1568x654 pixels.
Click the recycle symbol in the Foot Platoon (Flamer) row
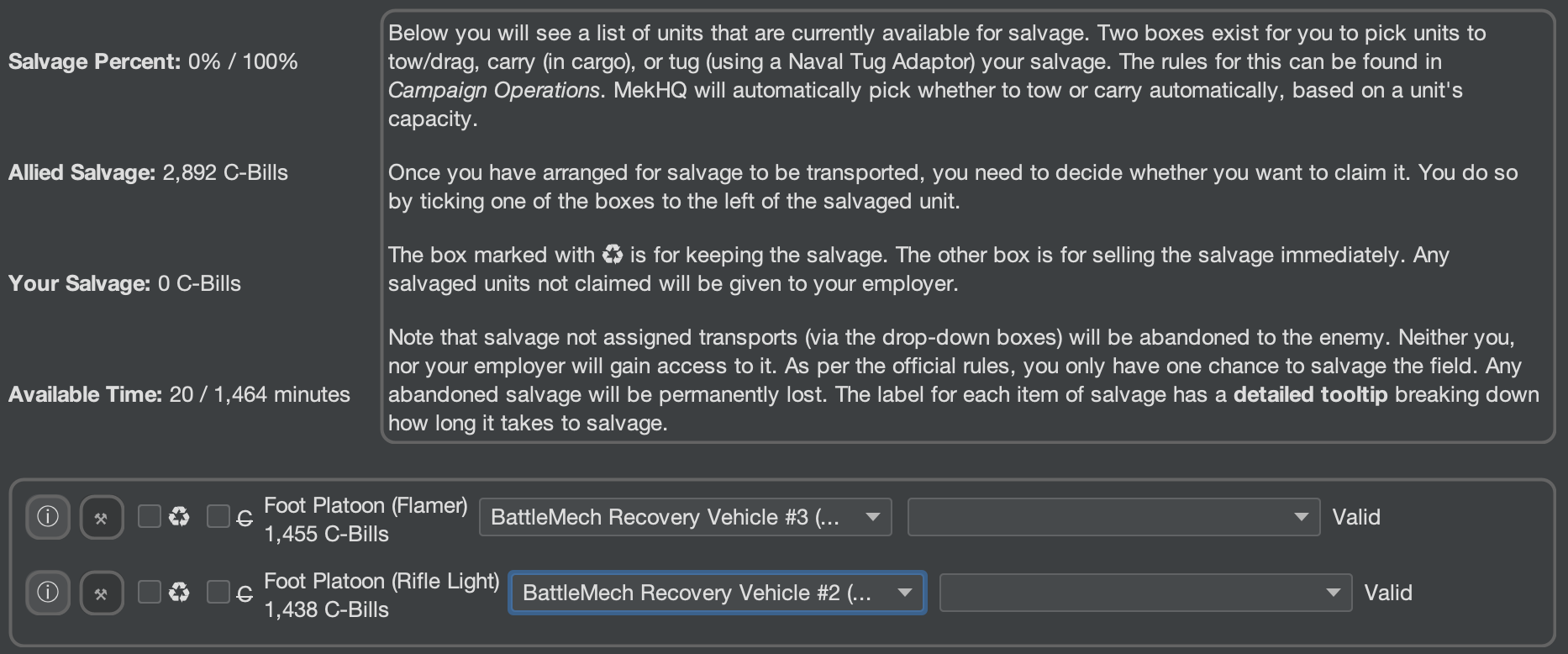(179, 517)
